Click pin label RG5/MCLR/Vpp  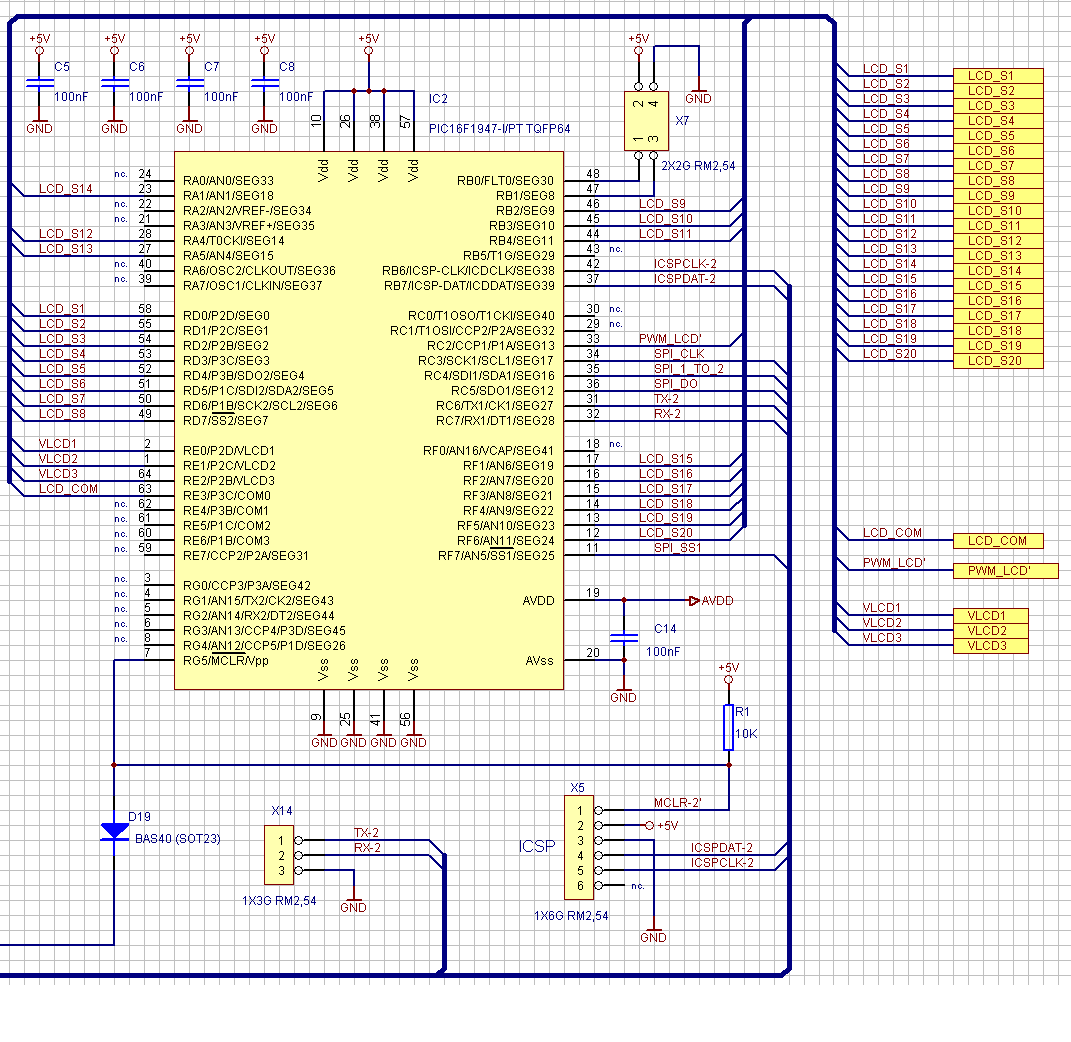tap(225, 661)
